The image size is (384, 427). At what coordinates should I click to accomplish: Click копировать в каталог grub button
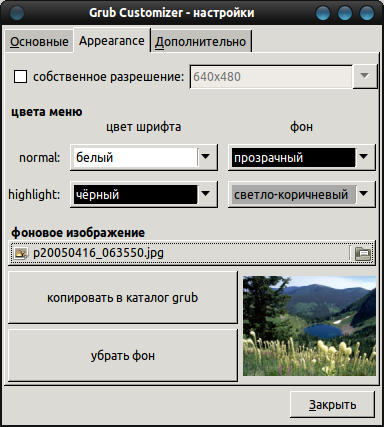pos(123,297)
